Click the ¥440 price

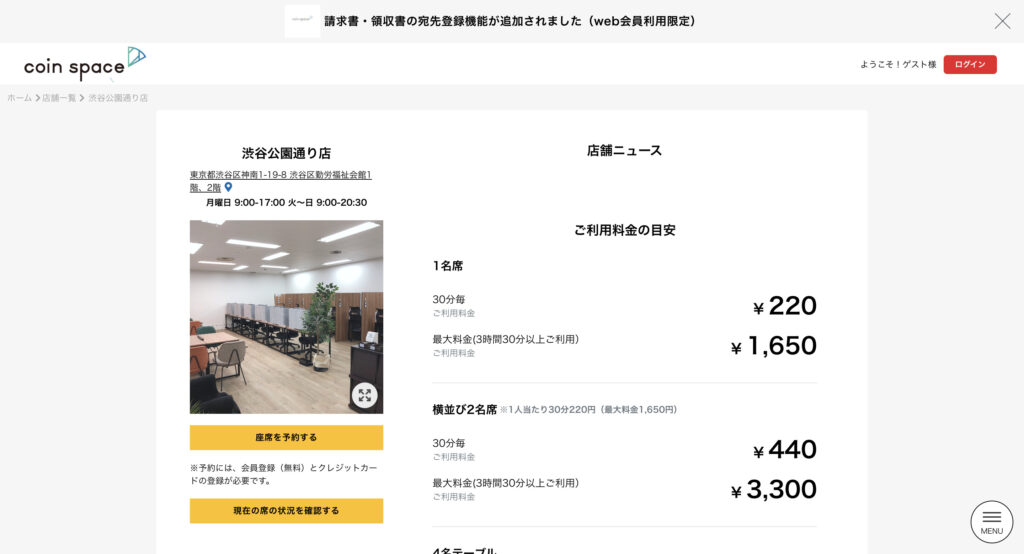click(x=784, y=449)
